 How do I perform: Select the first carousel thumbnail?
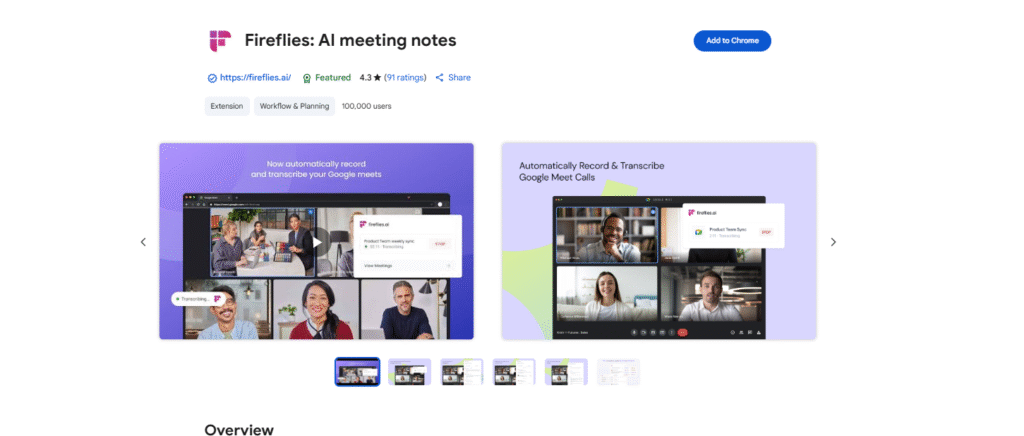[357, 372]
